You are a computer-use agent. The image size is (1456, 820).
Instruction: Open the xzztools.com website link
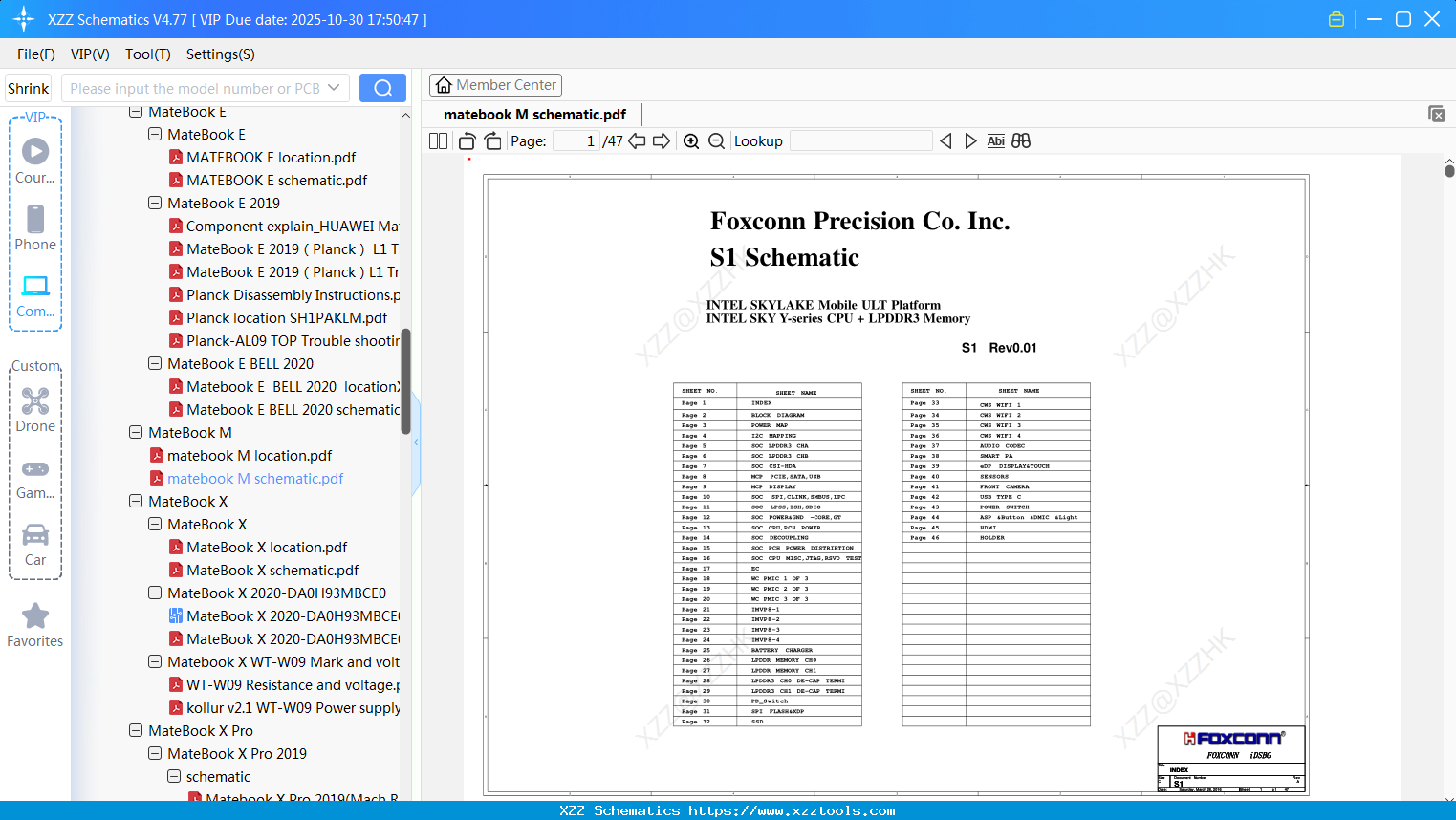792,810
